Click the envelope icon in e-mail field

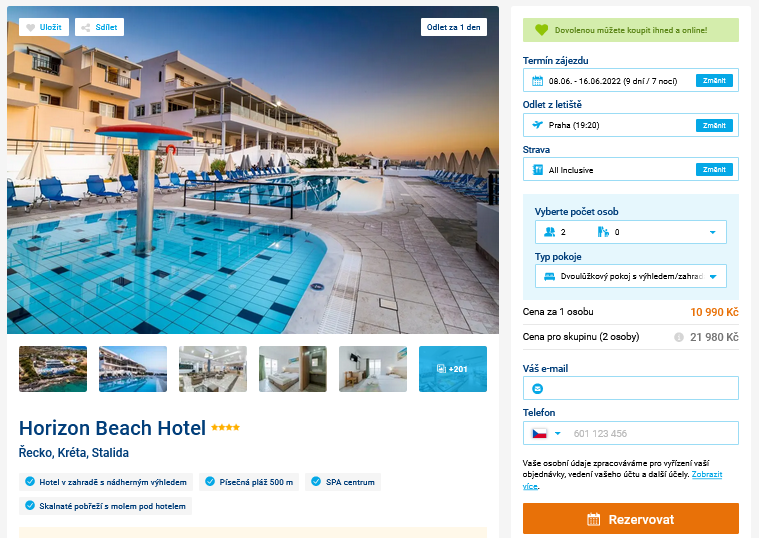point(537,388)
